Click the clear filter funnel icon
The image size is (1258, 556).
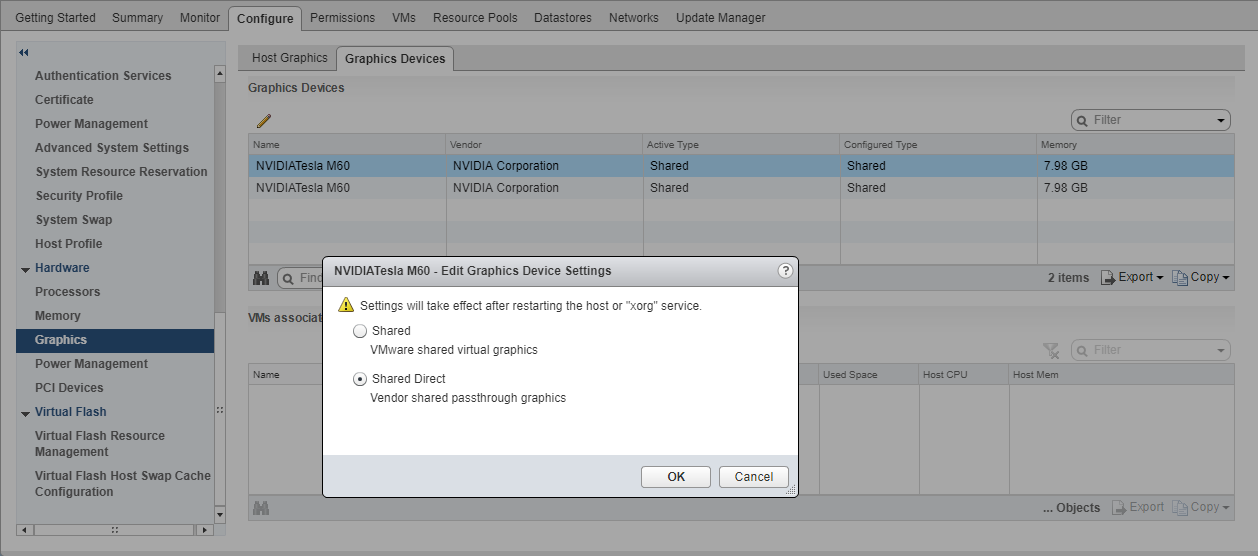(x=1050, y=350)
